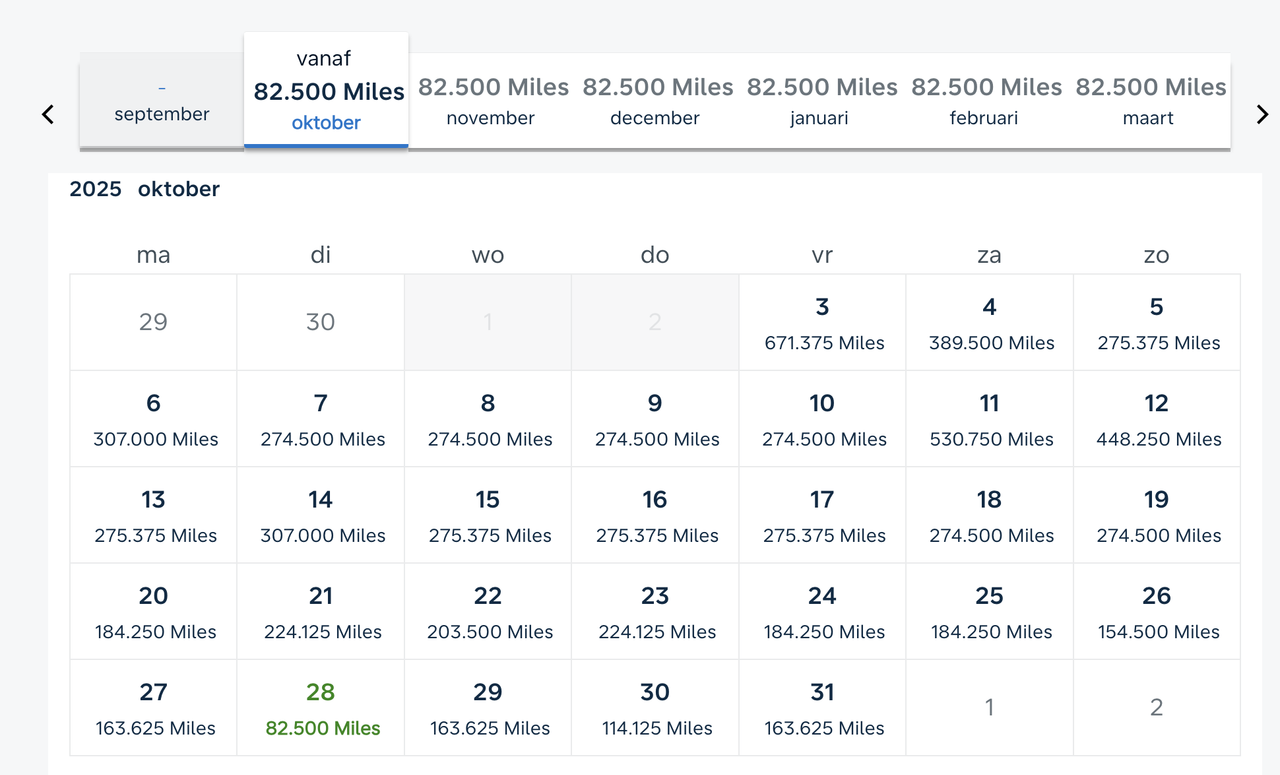Choose October 6 at 307.000 Miles
Image resolution: width=1280 pixels, height=775 pixels.
point(153,419)
